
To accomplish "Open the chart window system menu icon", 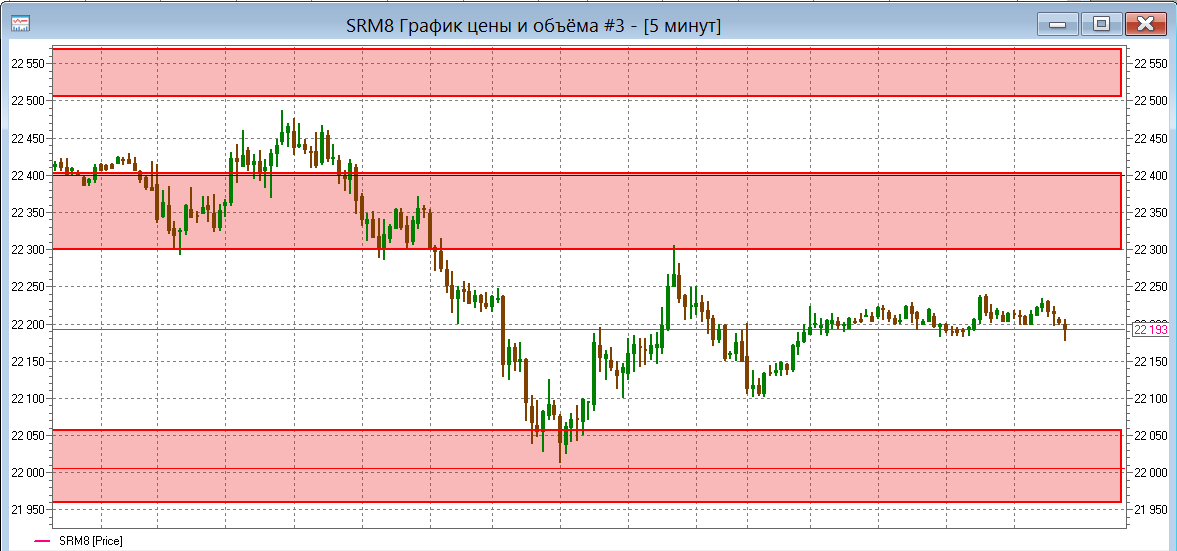I will pyautogui.click(x=20, y=24).
